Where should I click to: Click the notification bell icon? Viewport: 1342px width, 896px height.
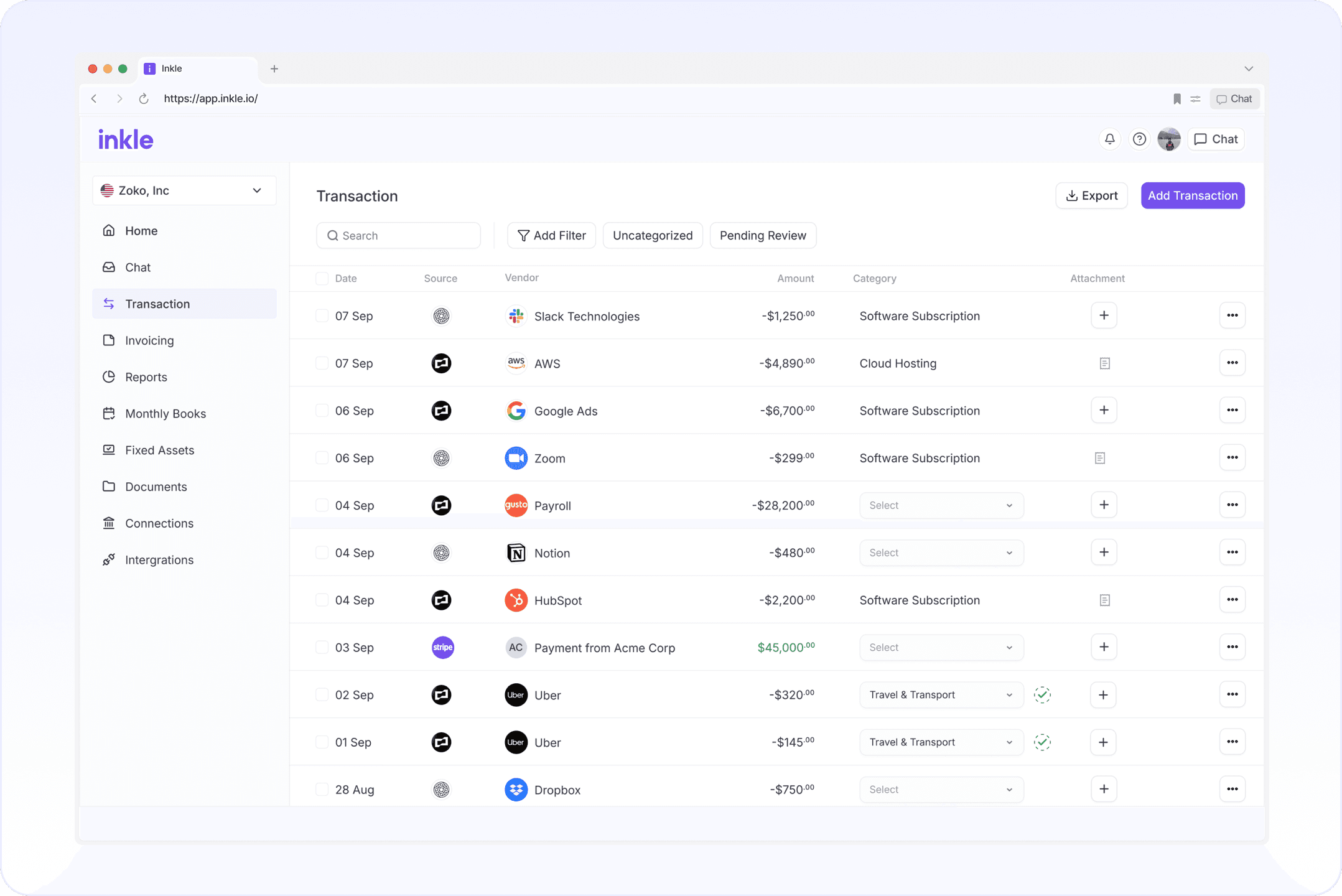click(1109, 139)
